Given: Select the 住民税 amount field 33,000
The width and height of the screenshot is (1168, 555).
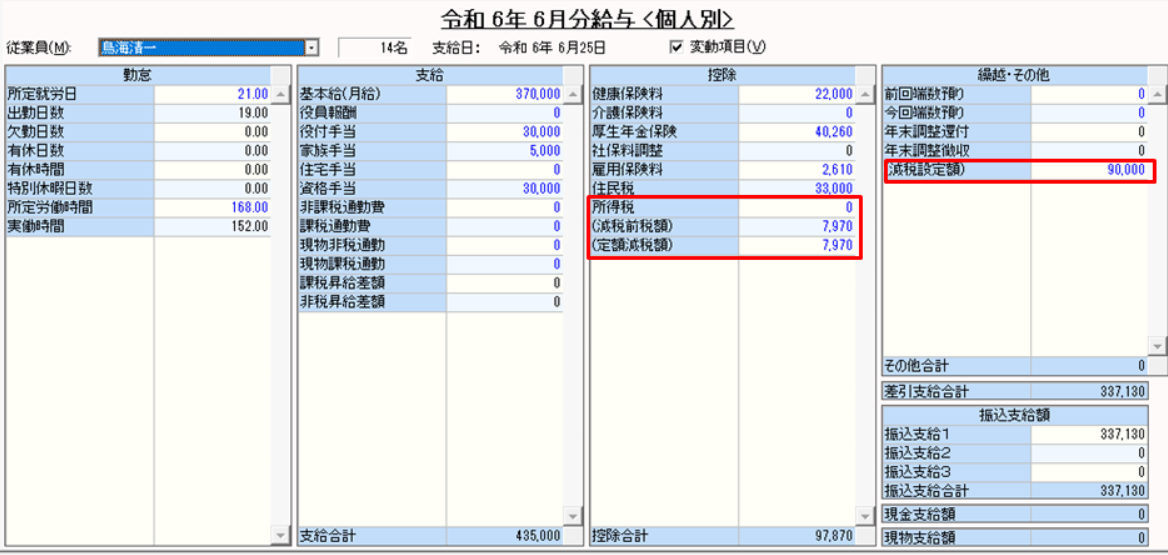Looking at the screenshot, I should (797, 189).
